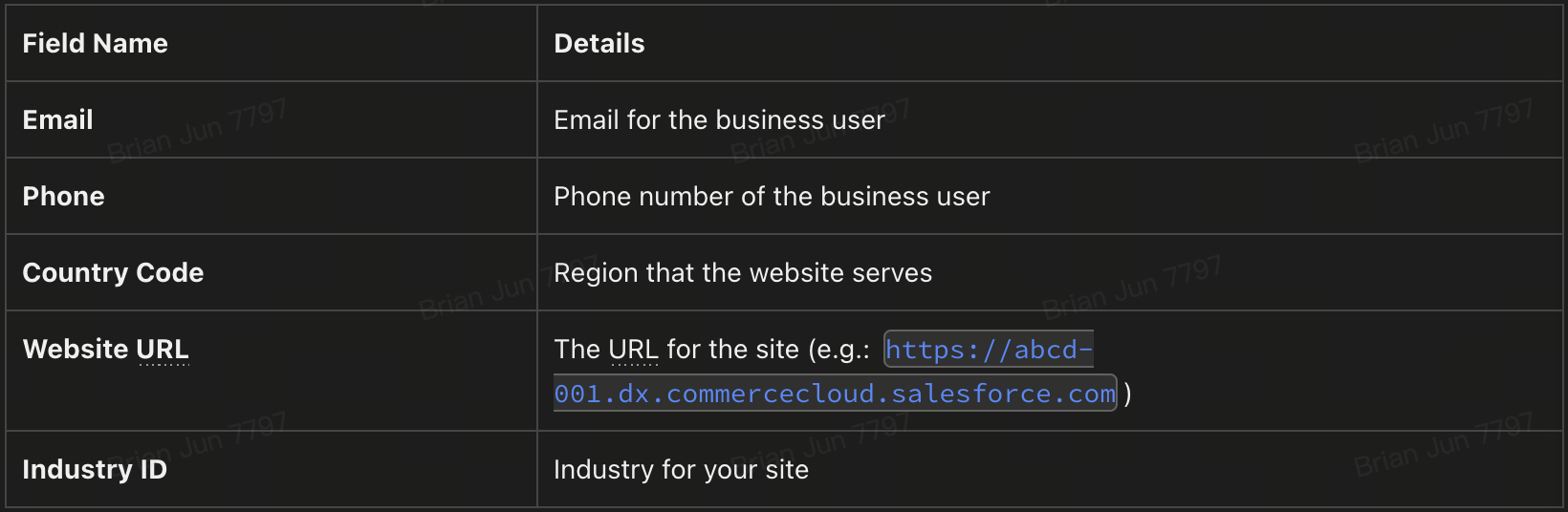This screenshot has width=1568, height=512.
Task: Click the word 'Code' in 'Country Code'
Action: click(170, 273)
